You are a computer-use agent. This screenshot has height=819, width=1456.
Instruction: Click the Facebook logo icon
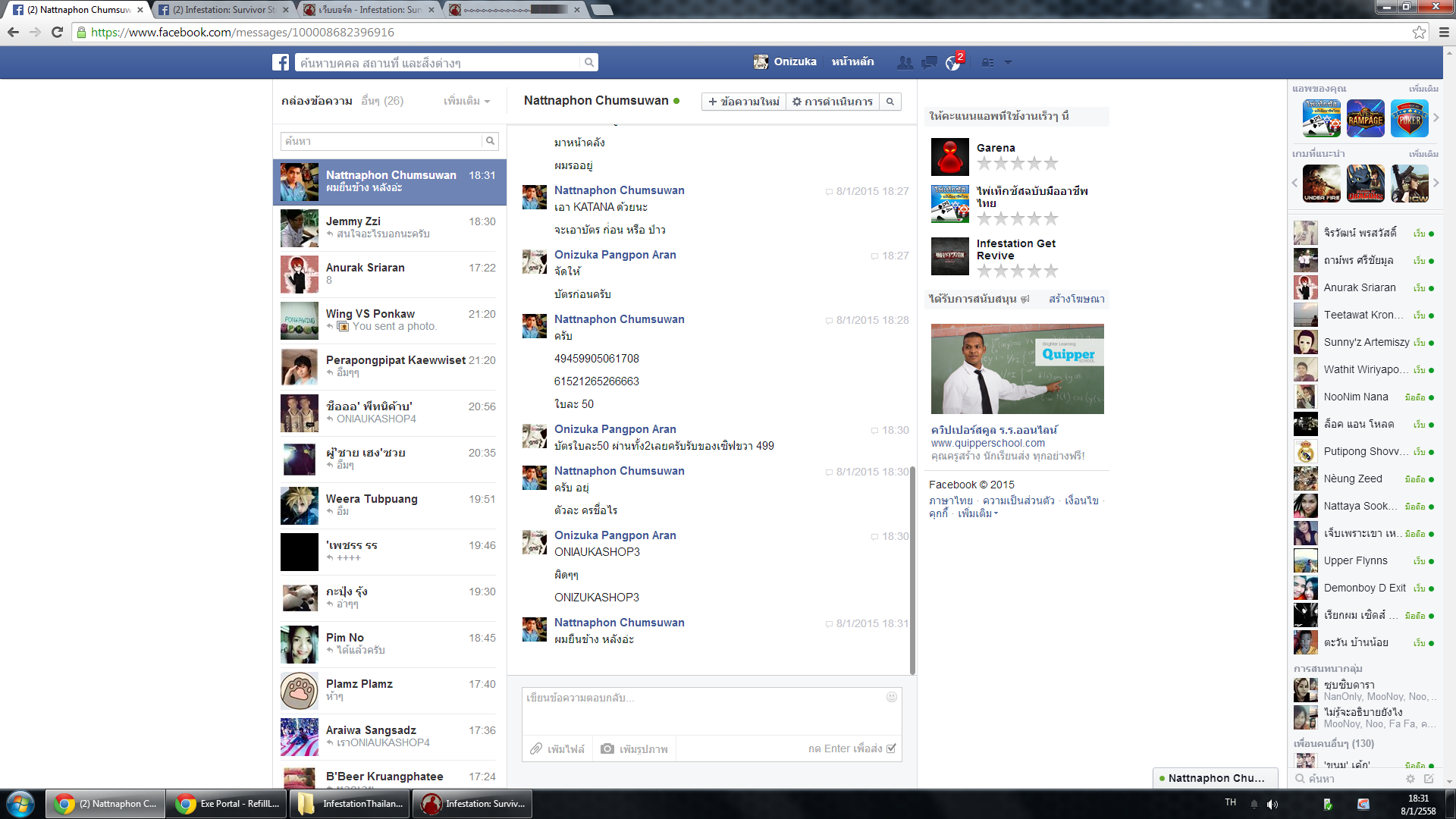click(x=281, y=62)
